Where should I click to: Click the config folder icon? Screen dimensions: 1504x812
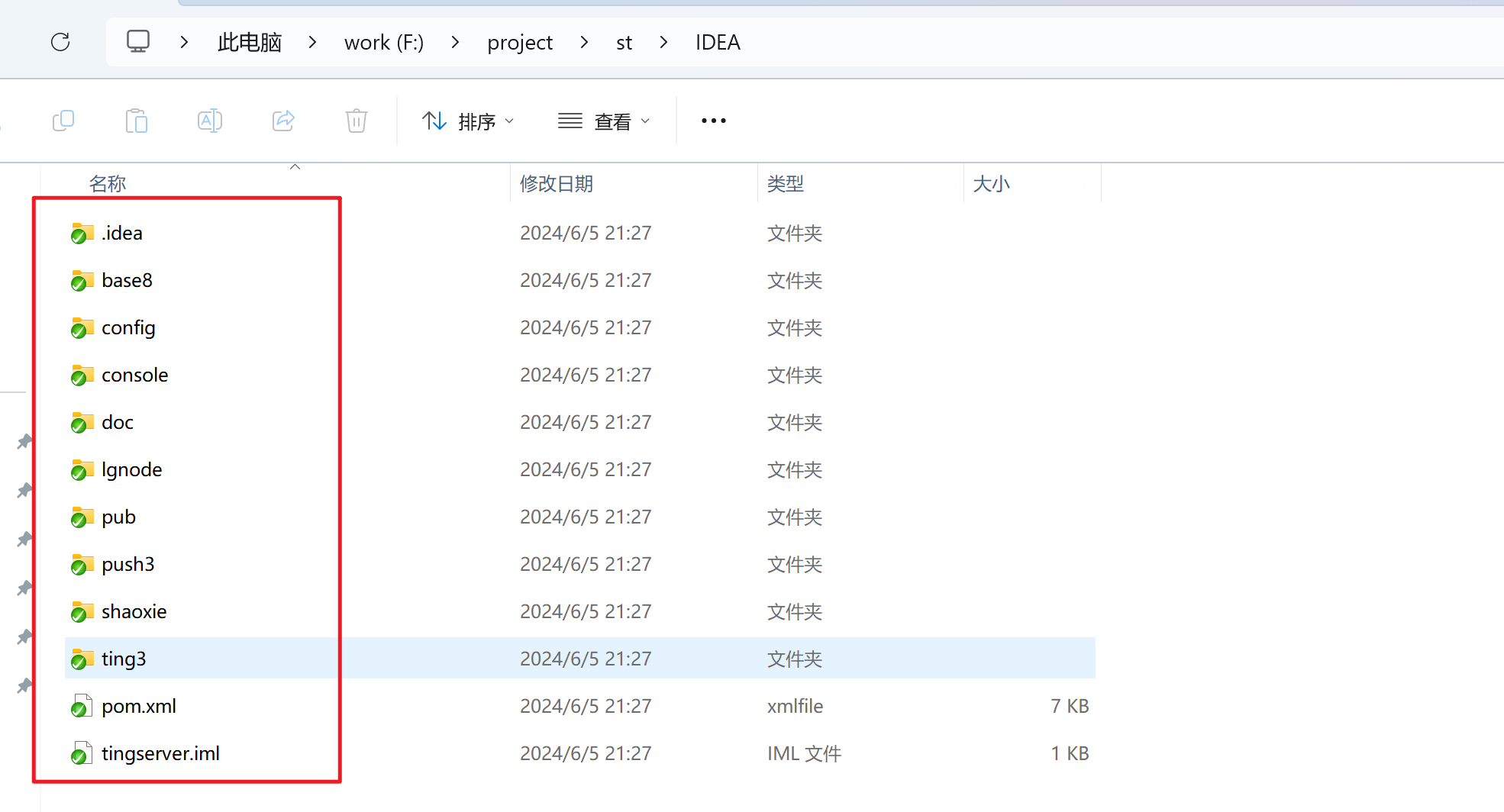tap(82, 328)
